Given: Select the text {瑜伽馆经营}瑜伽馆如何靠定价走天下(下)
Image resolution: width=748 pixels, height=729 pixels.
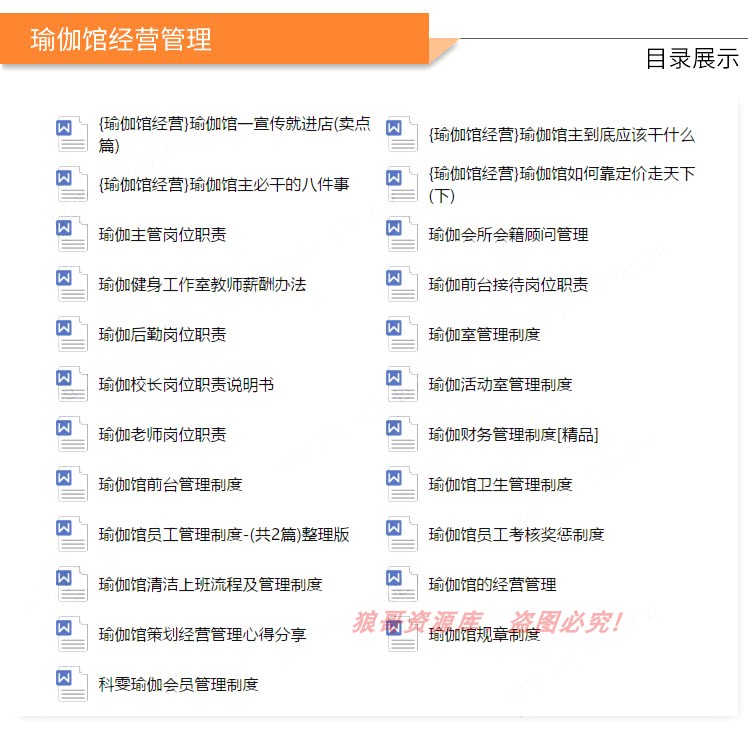Looking at the screenshot, I should point(561,185).
